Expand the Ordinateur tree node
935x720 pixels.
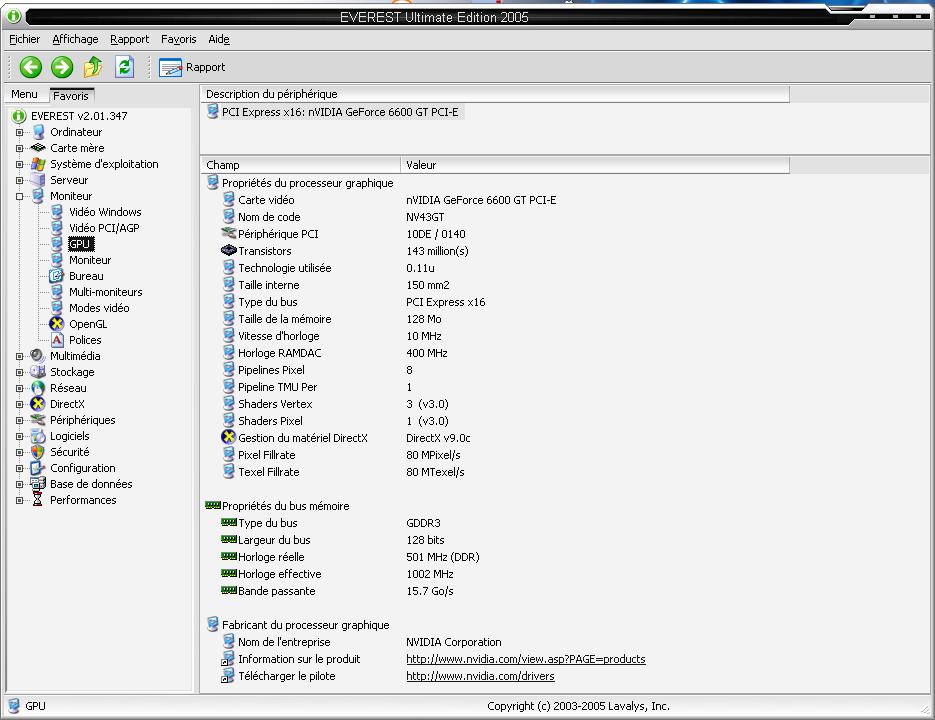point(20,132)
